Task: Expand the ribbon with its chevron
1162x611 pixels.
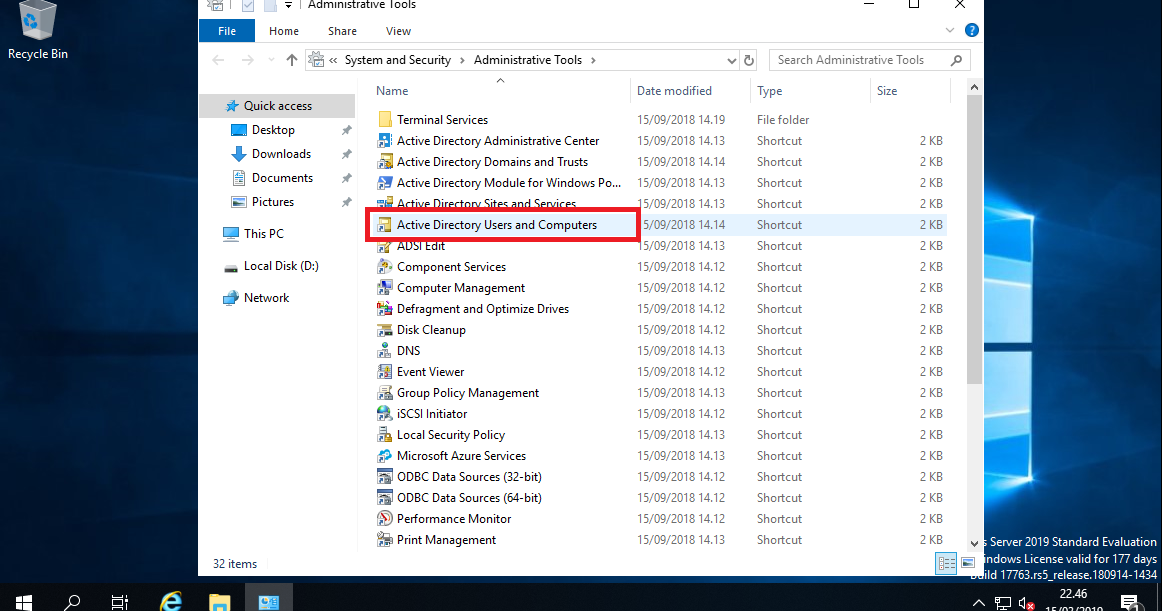Action: (948, 30)
